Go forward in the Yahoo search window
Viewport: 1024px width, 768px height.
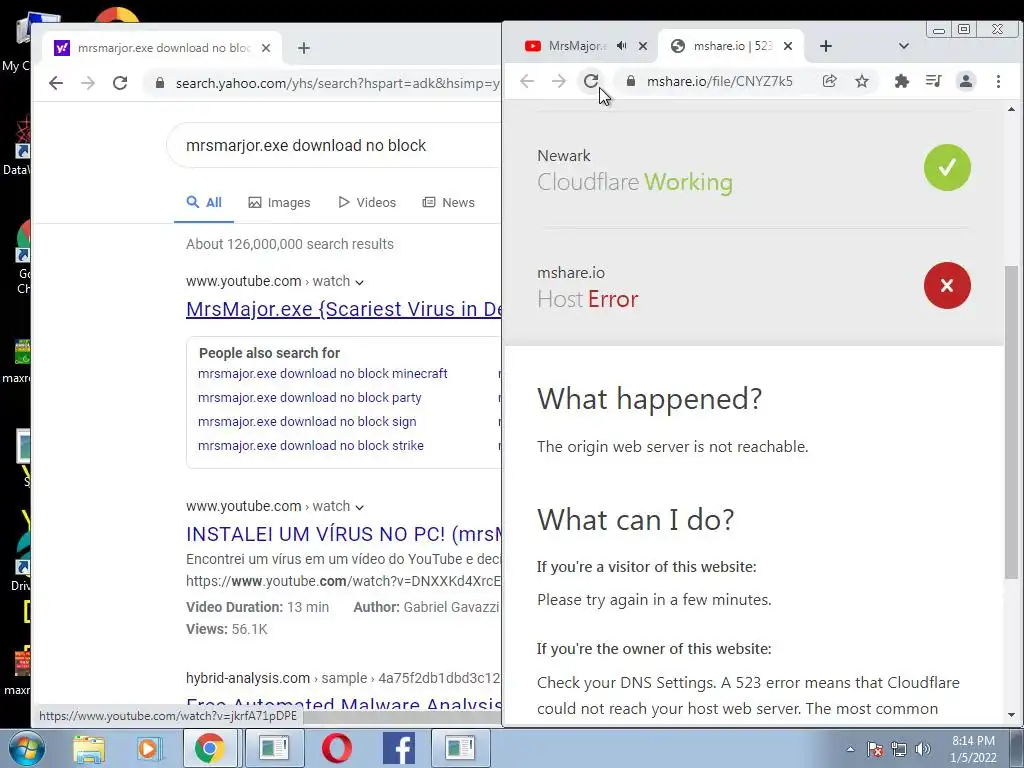(88, 83)
